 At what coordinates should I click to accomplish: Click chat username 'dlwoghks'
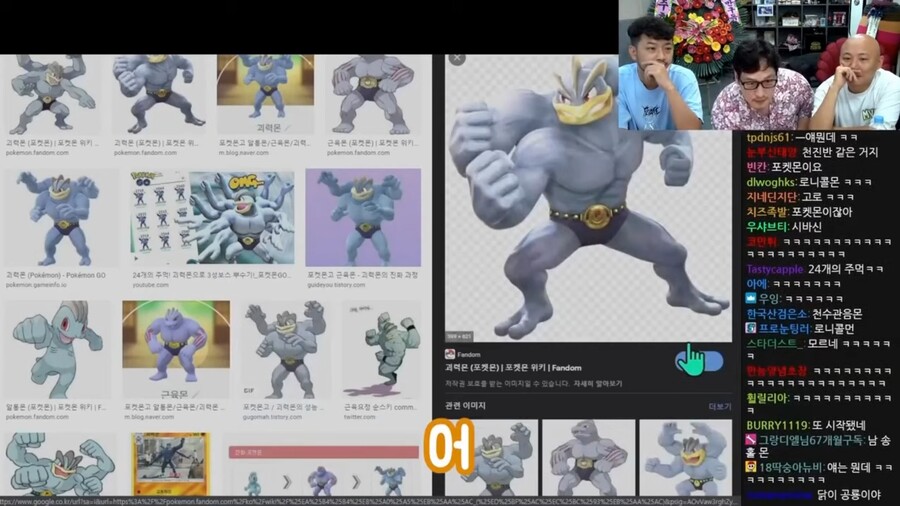tap(771, 182)
